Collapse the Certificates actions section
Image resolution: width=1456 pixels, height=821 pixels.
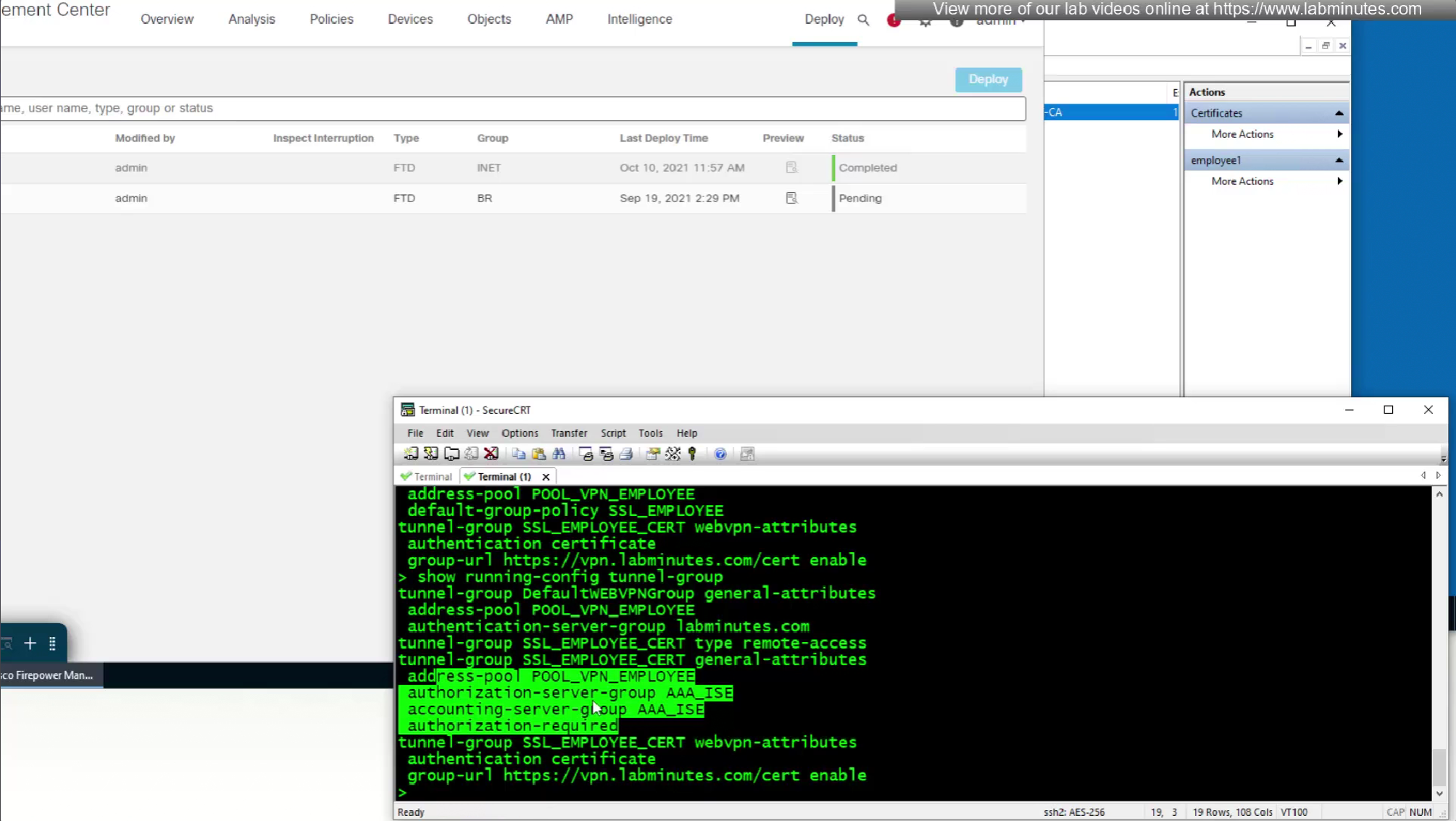[x=1339, y=113]
